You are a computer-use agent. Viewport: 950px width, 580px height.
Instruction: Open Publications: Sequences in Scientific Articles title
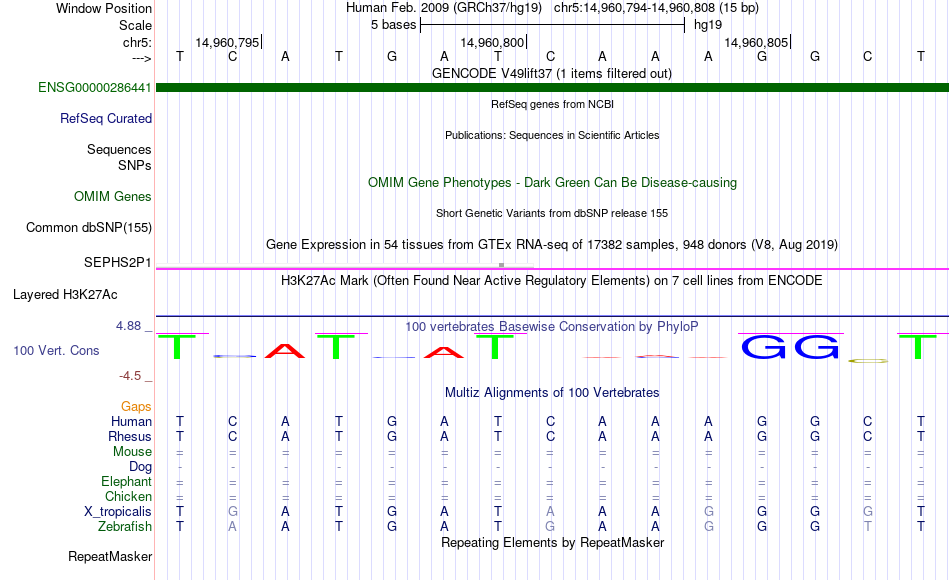(552, 135)
